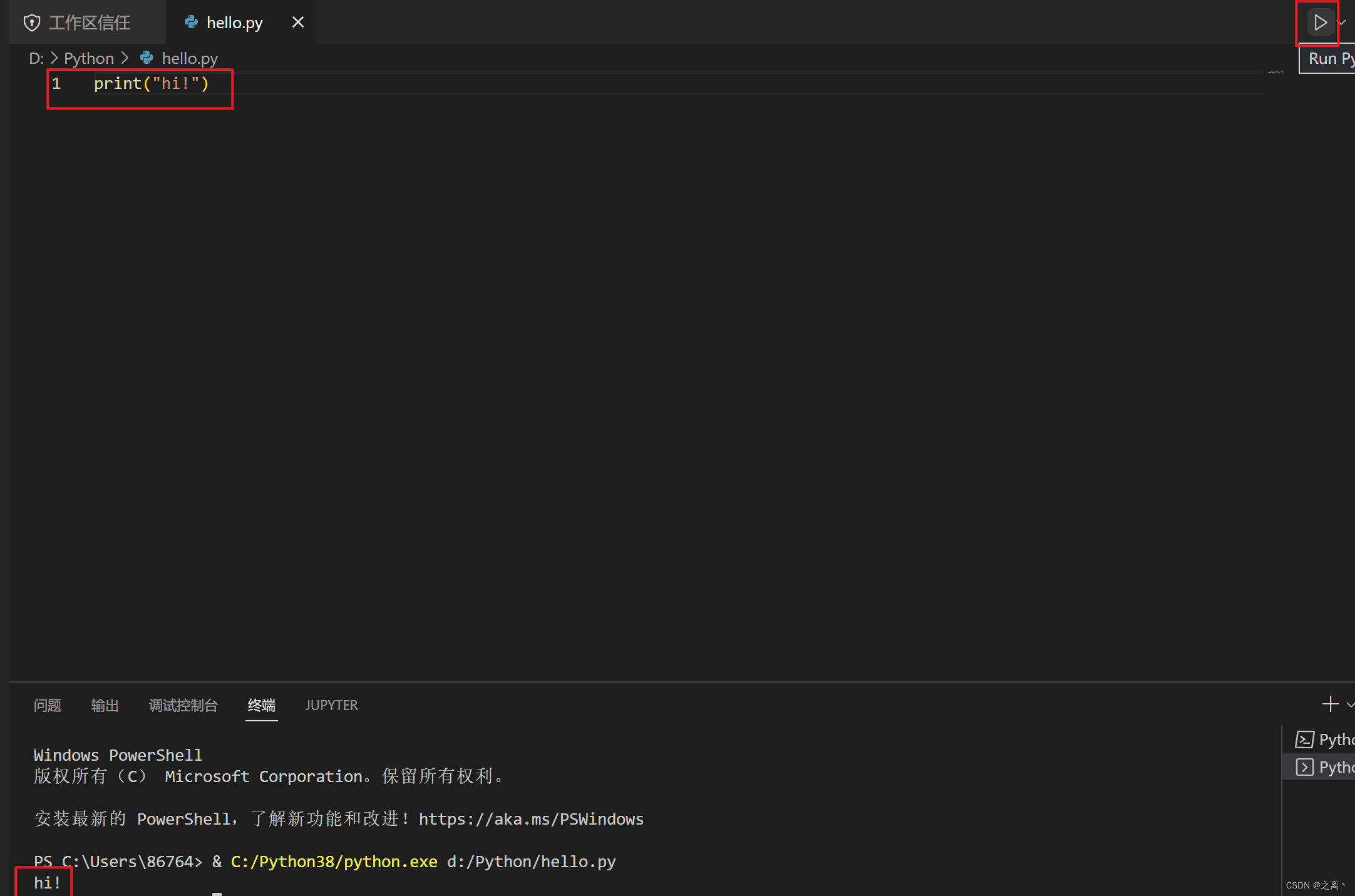This screenshot has height=896, width=1355.
Task: Click the shield icon on workspace trust tab
Action: 32,23
